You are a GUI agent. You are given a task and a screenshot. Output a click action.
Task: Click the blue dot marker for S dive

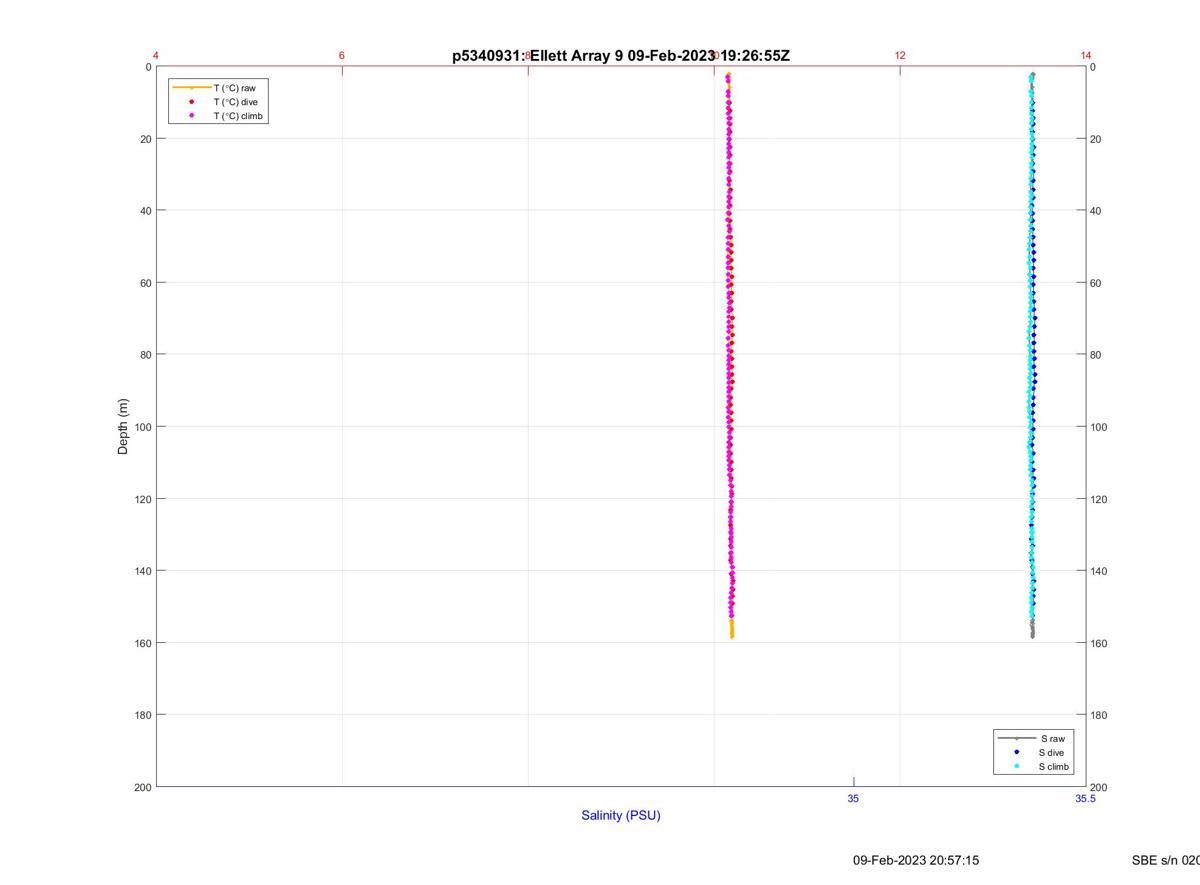click(1016, 752)
